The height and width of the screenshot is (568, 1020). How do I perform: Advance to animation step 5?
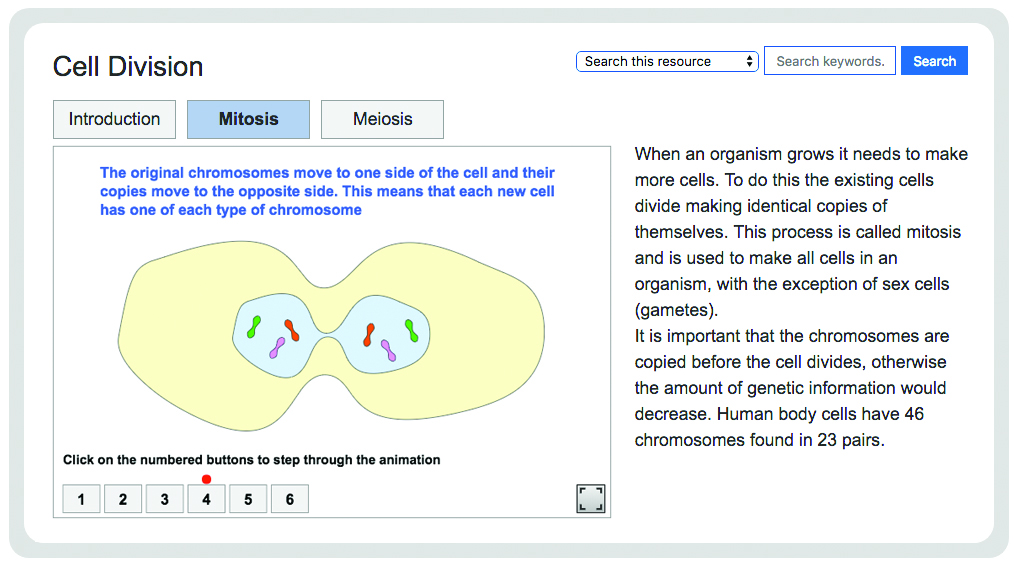point(248,499)
